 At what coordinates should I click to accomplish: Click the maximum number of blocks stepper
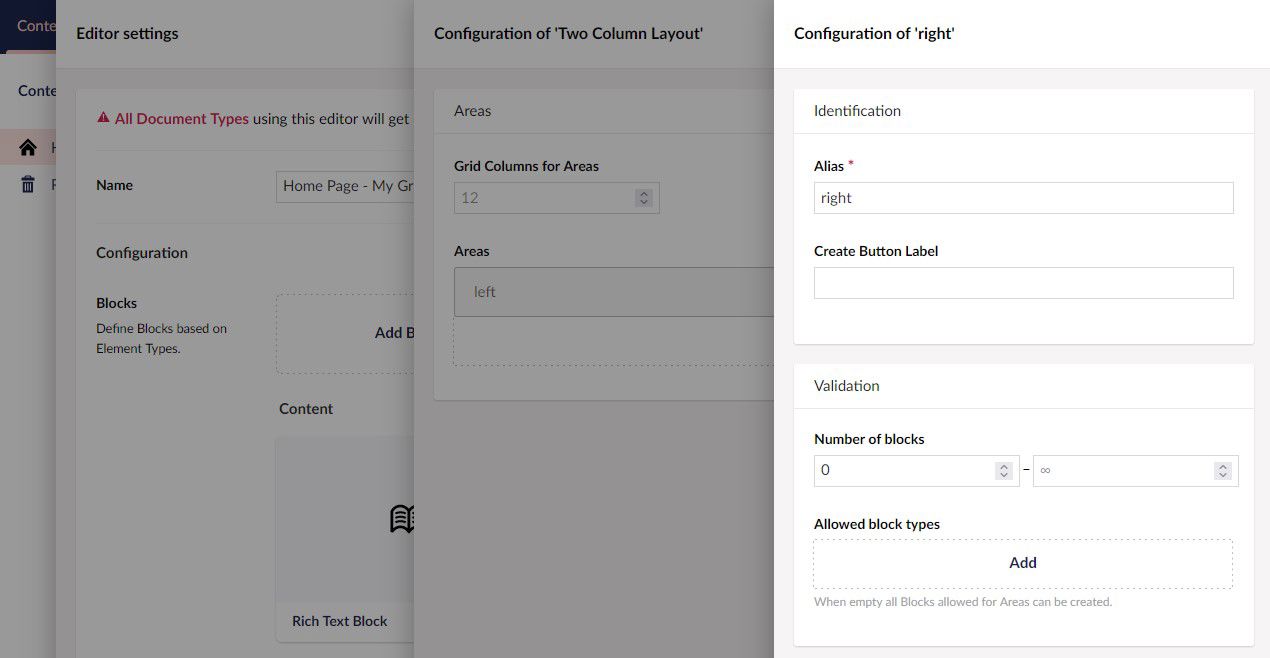tap(1222, 471)
